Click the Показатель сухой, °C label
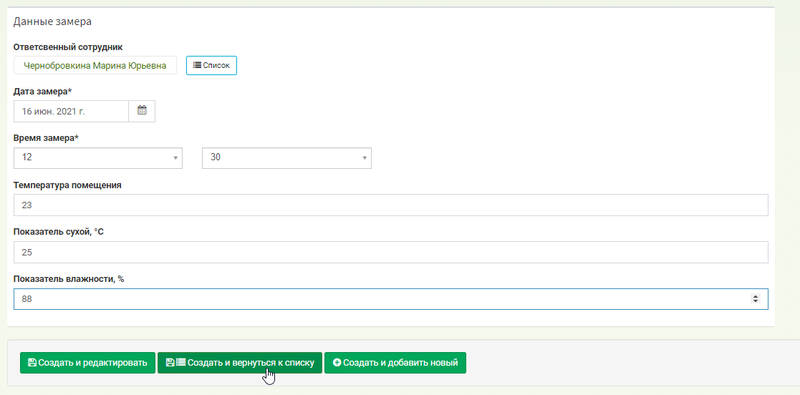Screen dimensions: 800x395 point(59,232)
